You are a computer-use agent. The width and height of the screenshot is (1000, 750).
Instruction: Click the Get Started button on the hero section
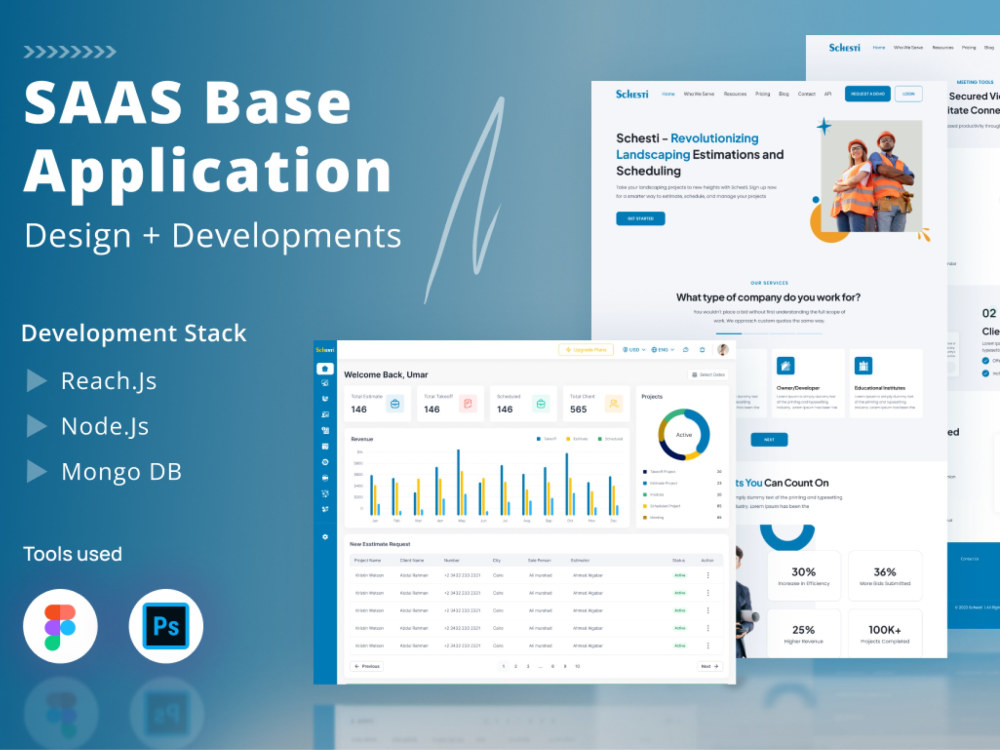(640, 218)
